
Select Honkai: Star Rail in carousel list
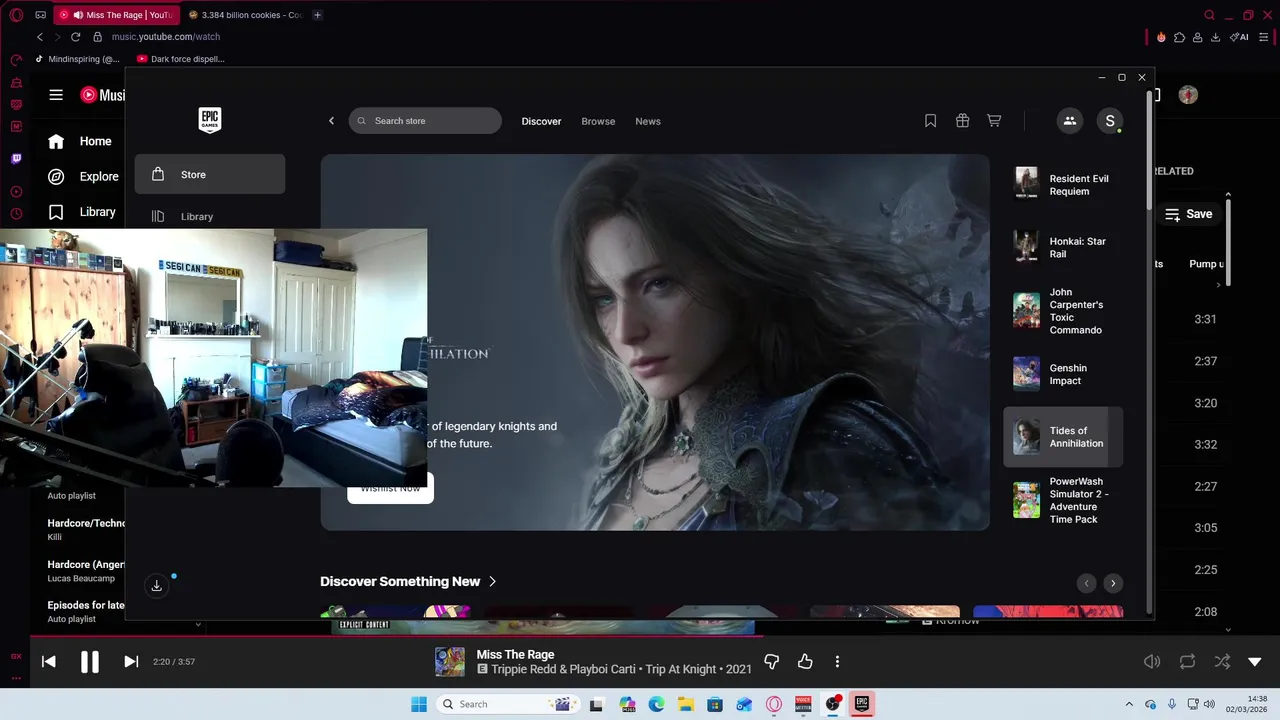click(x=1063, y=247)
